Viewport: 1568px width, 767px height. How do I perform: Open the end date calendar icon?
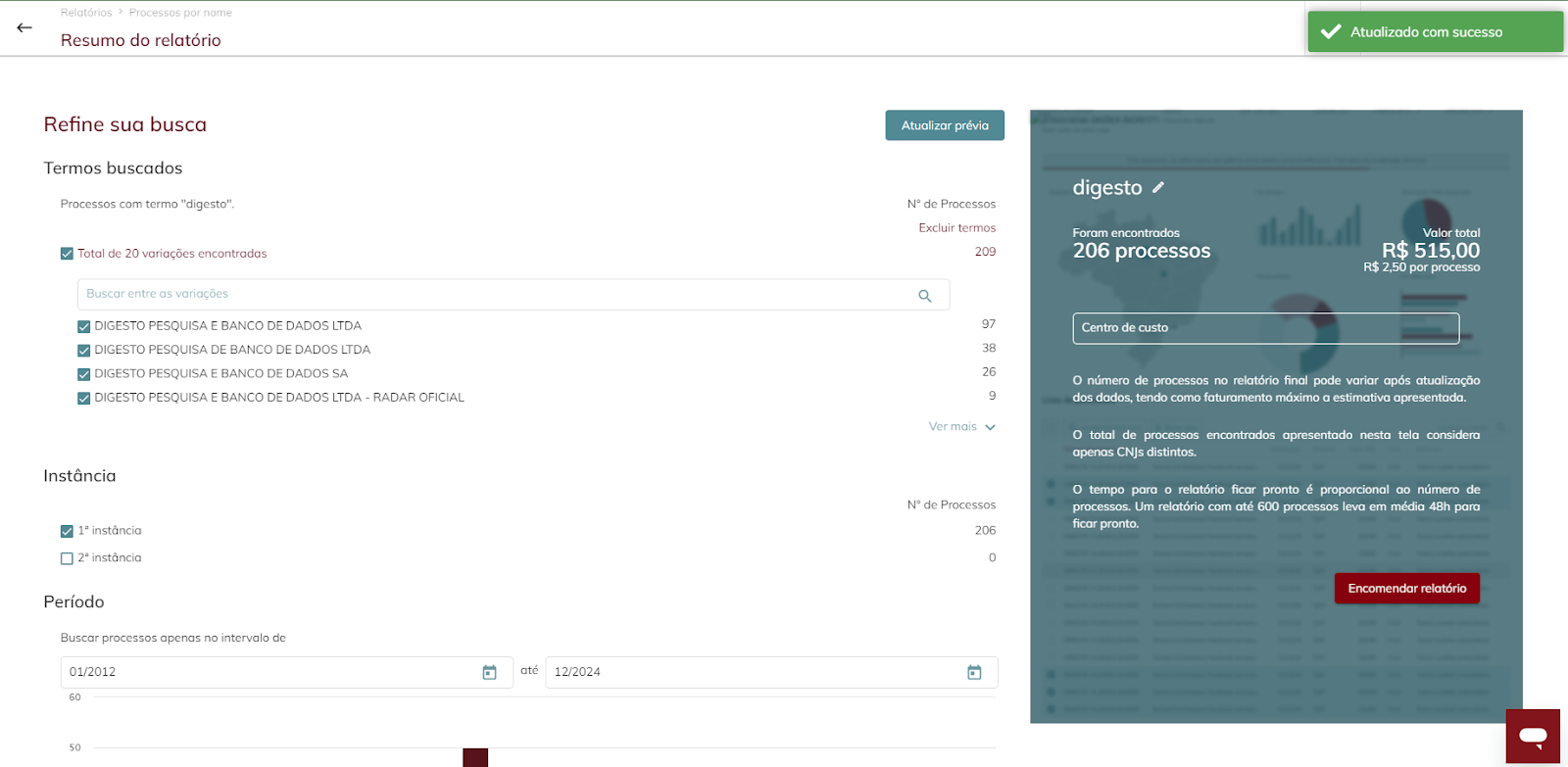[x=974, y=672]
